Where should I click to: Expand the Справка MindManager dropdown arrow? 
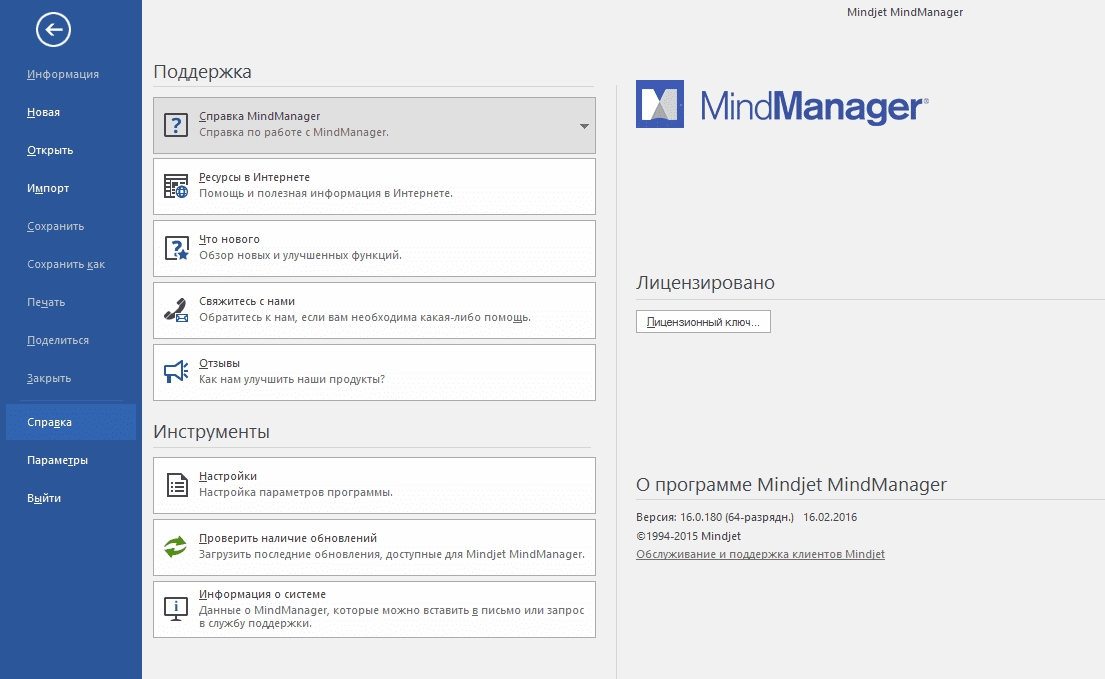click(x=584, y=126)
